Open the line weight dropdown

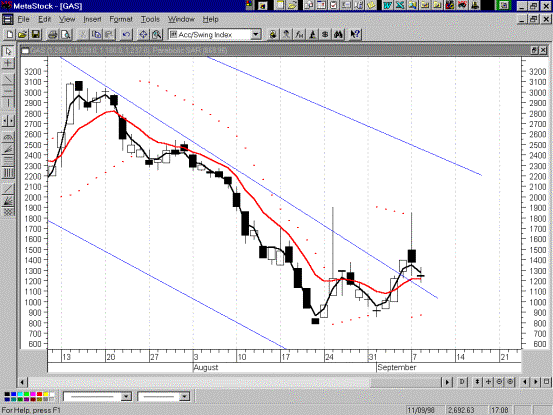(x=184, y=397)
